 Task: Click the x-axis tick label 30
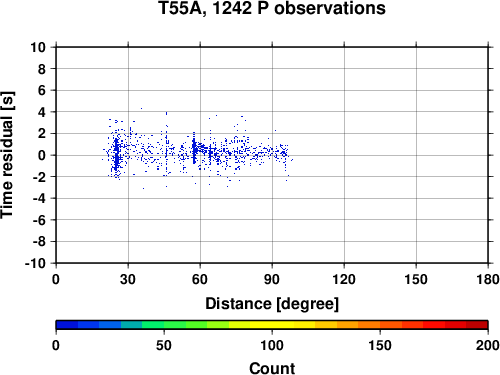128,279
